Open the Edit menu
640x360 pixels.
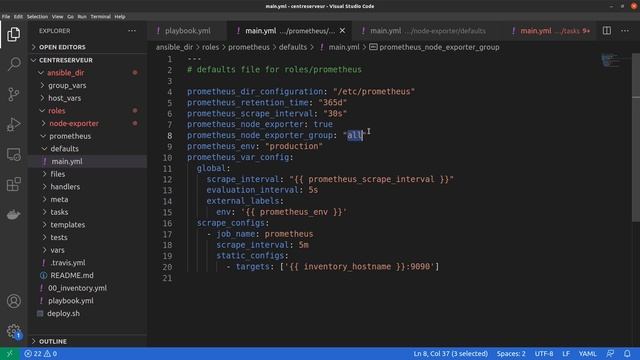pyautogui.click(x=18, y=17)
